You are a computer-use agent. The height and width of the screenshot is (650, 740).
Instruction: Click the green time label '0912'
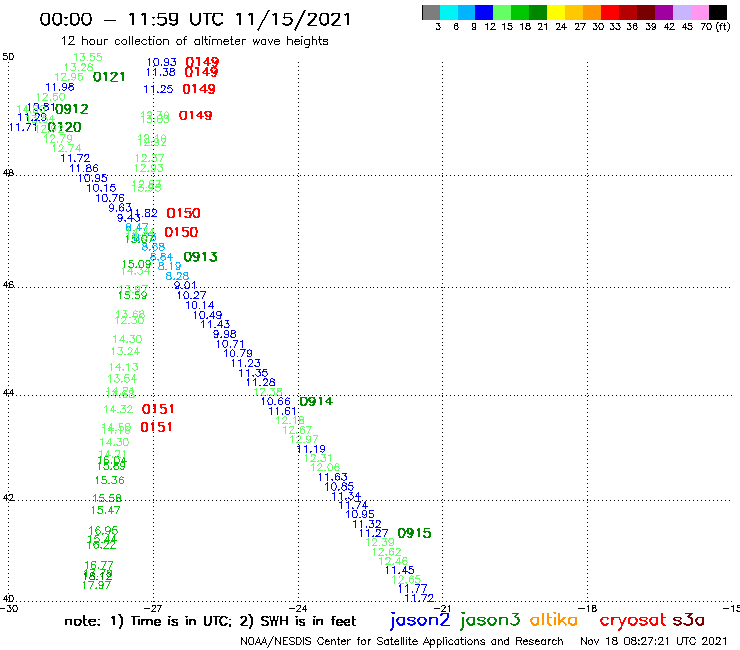coord(72,109)
